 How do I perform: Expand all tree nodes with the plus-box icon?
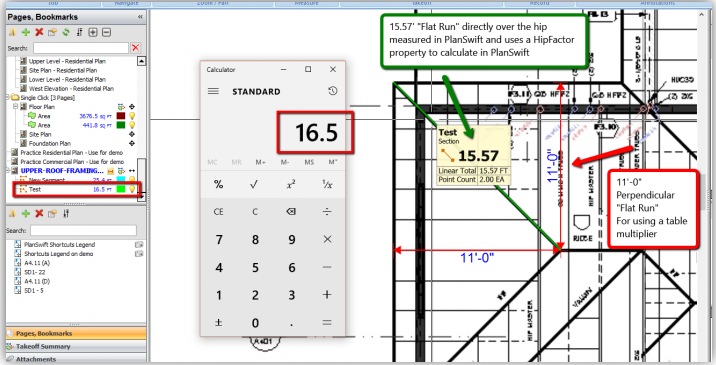pyautogui.click(x=93, y=32)
